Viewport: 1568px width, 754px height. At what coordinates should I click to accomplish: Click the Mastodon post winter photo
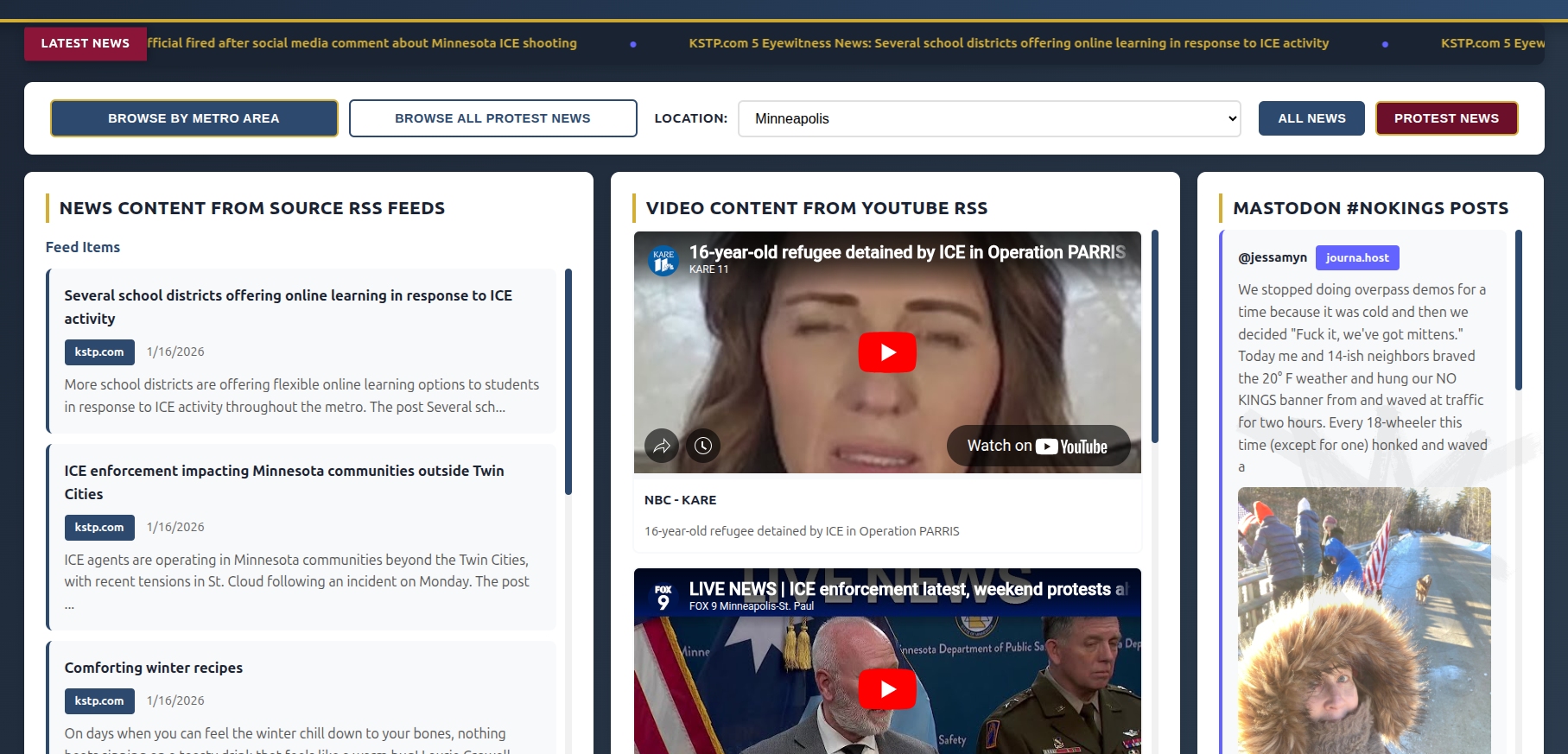(x=1363, y=620)
